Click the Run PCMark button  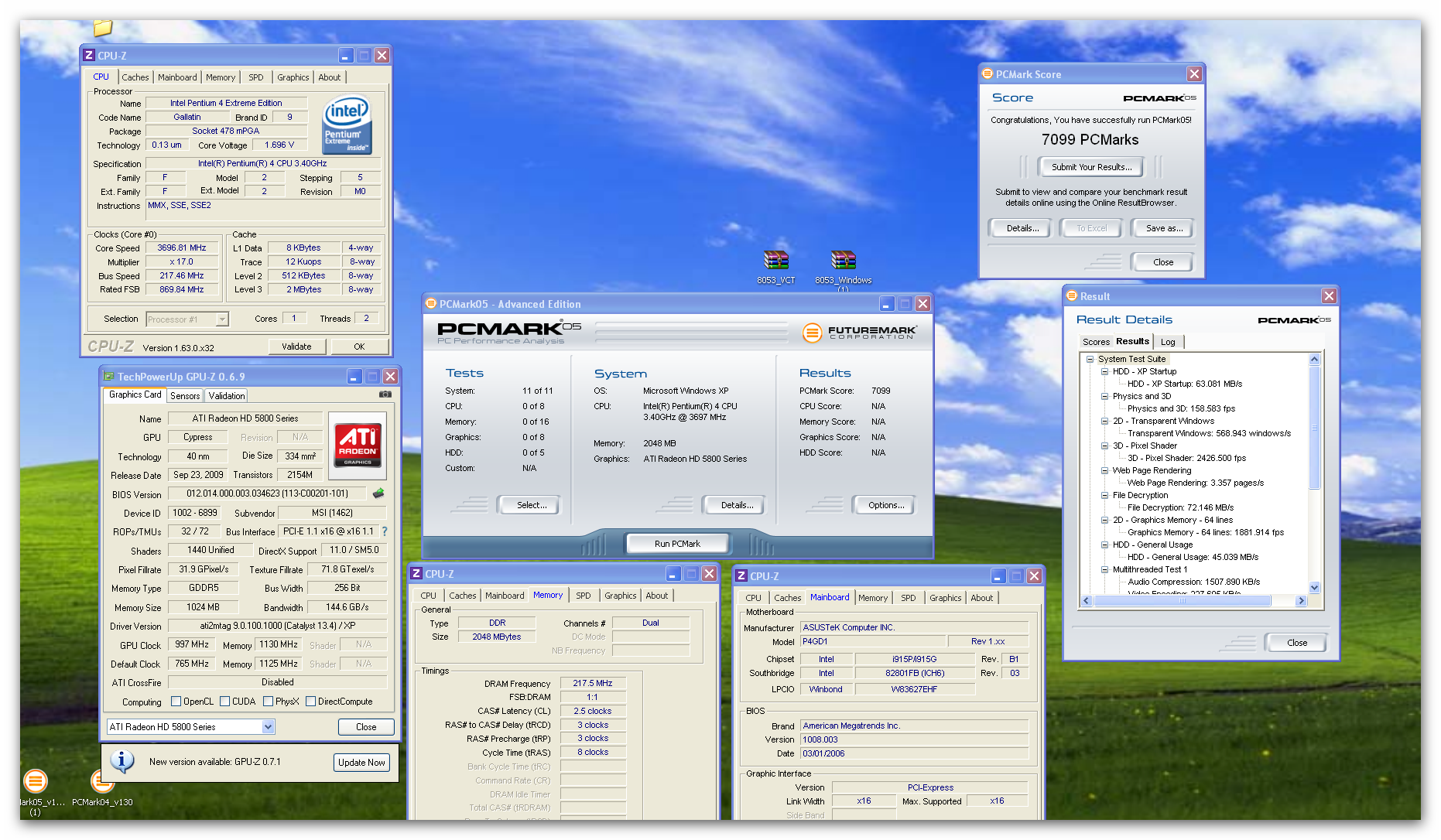(677, 544)
